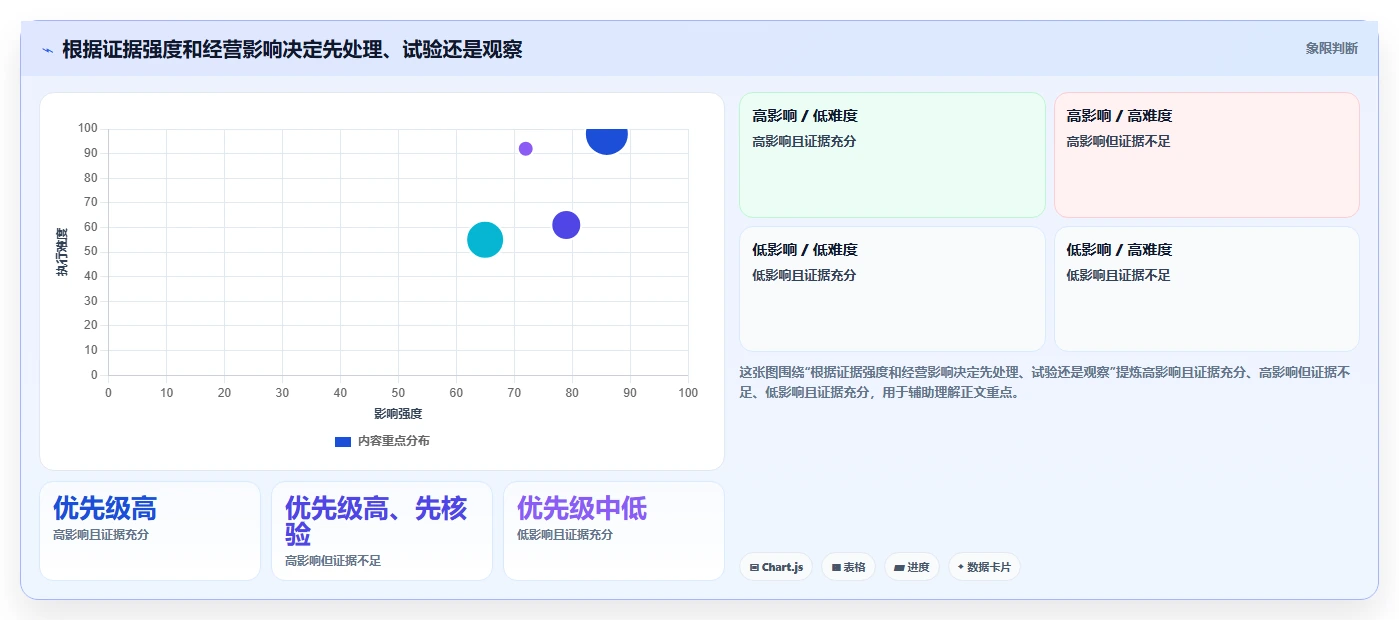The height and width of the screenshot is (620, 1399).
Task: Click the 表格 tag chip
Action: point(848,567)
